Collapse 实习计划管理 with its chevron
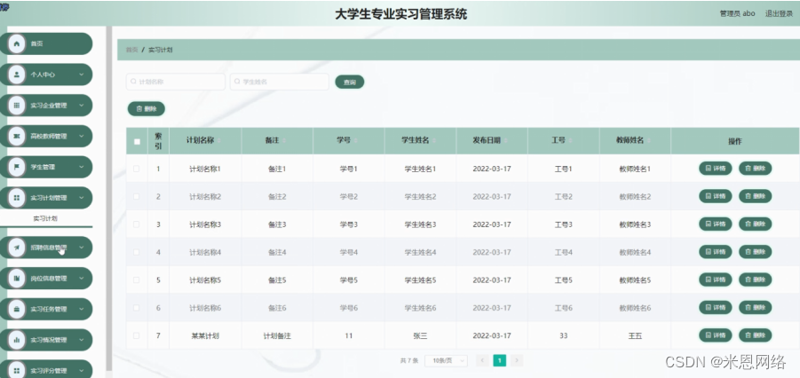 click(x=81, y=197)
